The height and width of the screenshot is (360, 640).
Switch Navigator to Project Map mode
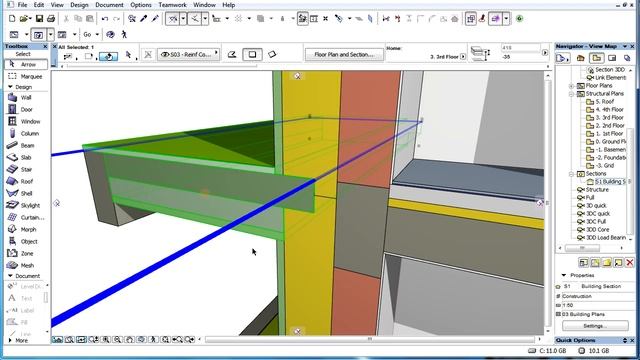click(580, 58)
